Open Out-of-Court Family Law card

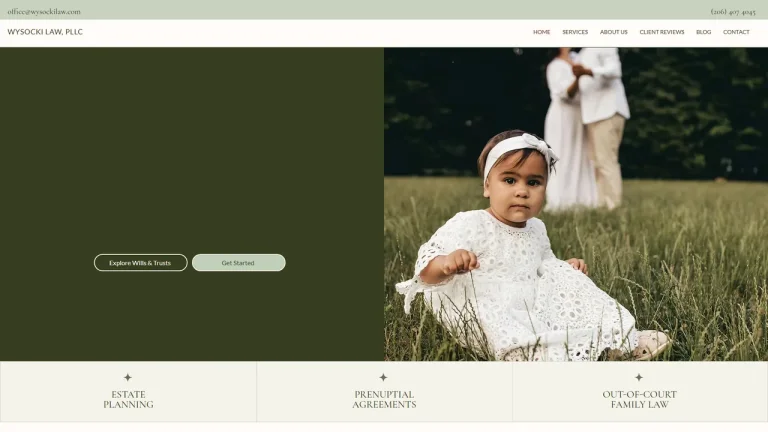640,391
